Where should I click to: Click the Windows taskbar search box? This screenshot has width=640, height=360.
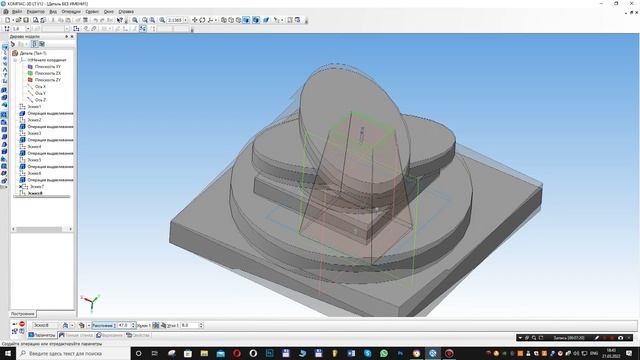click(73, 353)
